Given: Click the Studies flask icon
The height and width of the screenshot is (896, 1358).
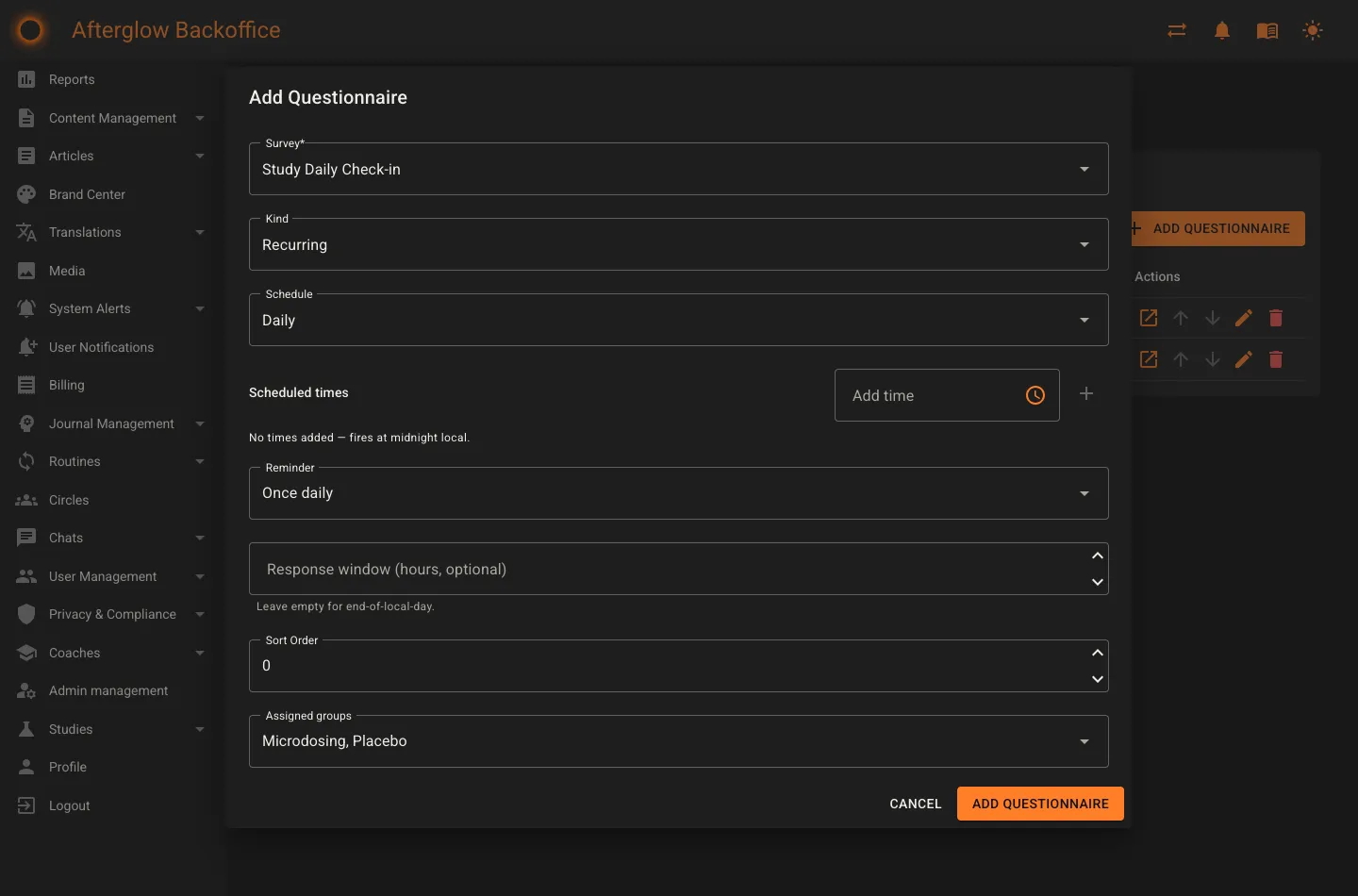Looking at the screenshot, I should (x=26, y=729).
